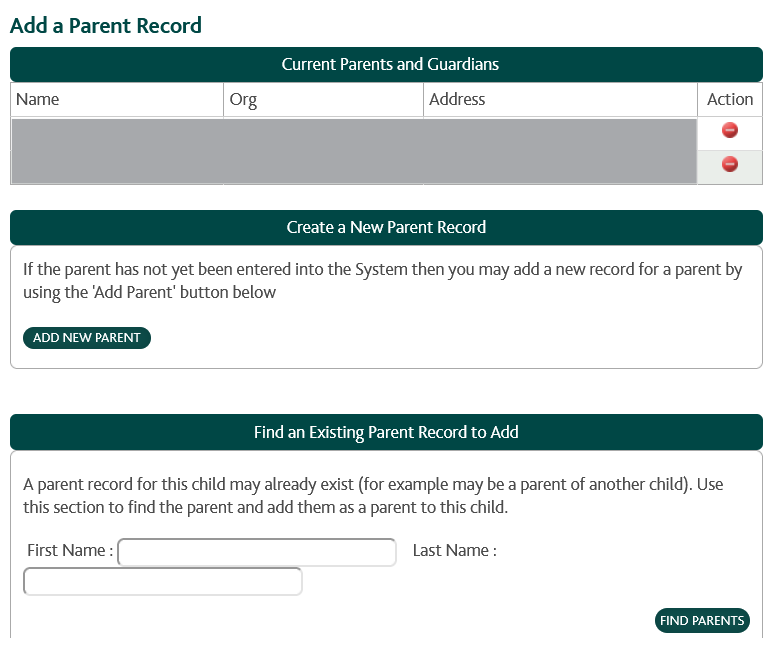This screenshot has height=647, width=770.
Task: Click the Create a New Parent Record header
Action: 386,227
